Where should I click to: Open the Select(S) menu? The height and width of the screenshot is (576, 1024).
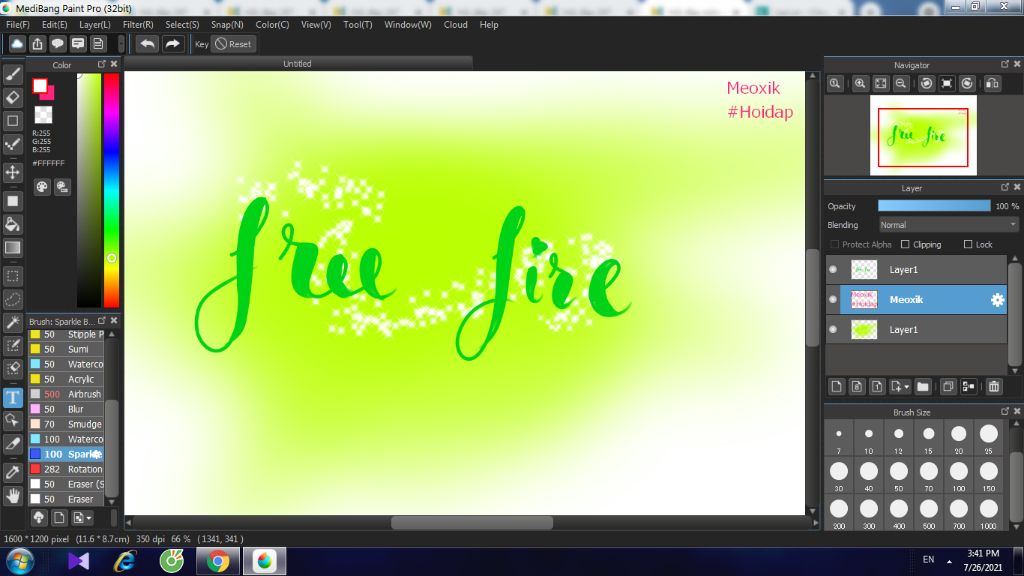[x=182, y=25]
